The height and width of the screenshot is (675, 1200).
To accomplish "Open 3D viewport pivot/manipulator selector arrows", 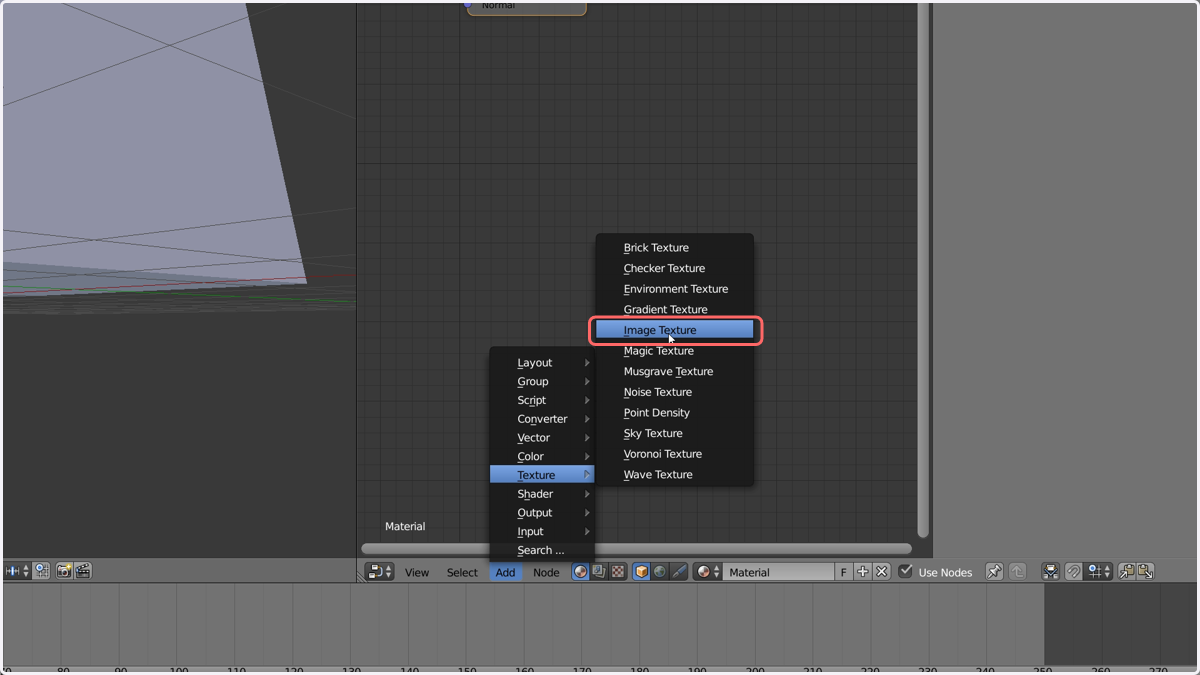I will (x=17, y=571).
